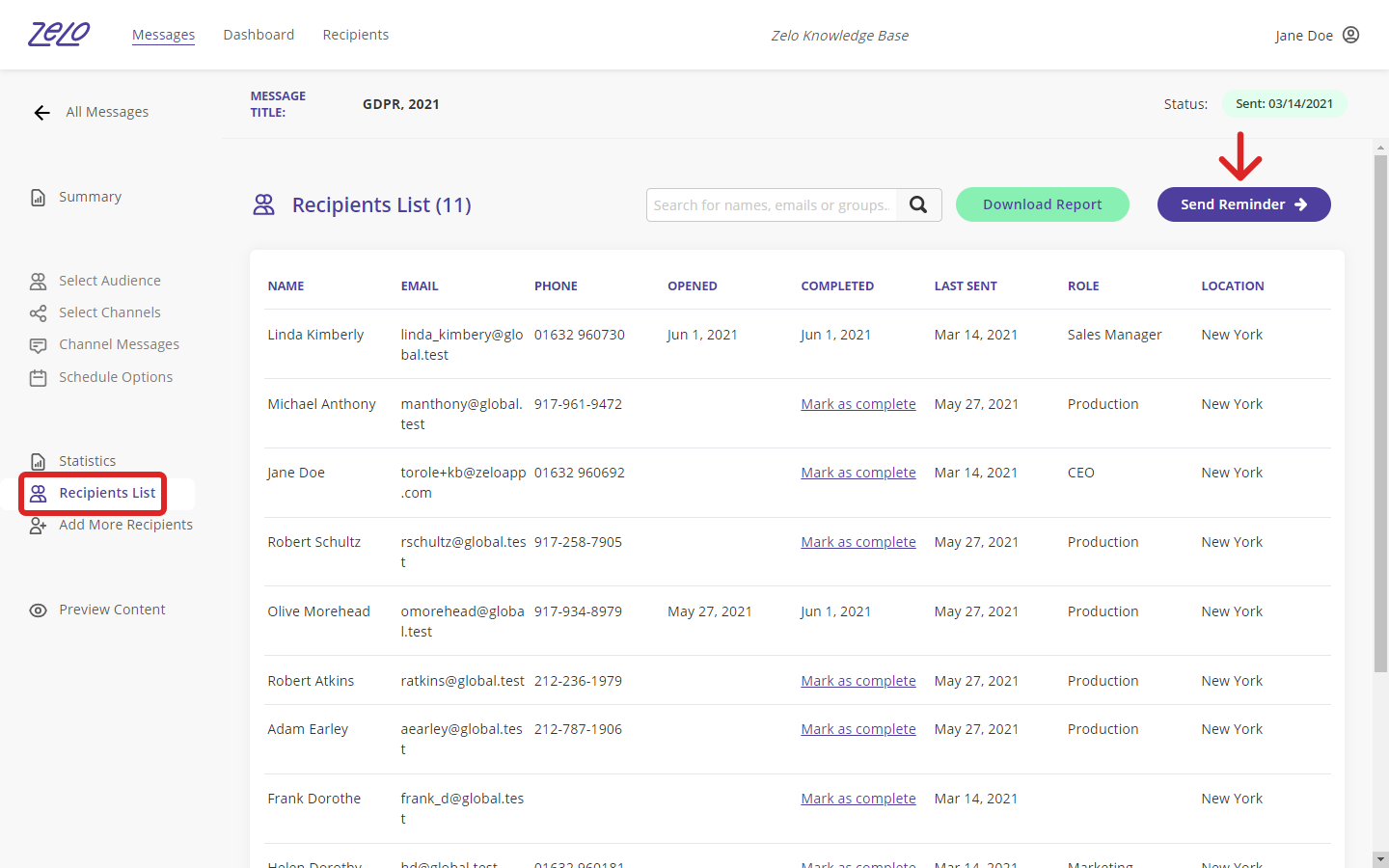
Task: Click the CEO role cell
Action: 1080,473
